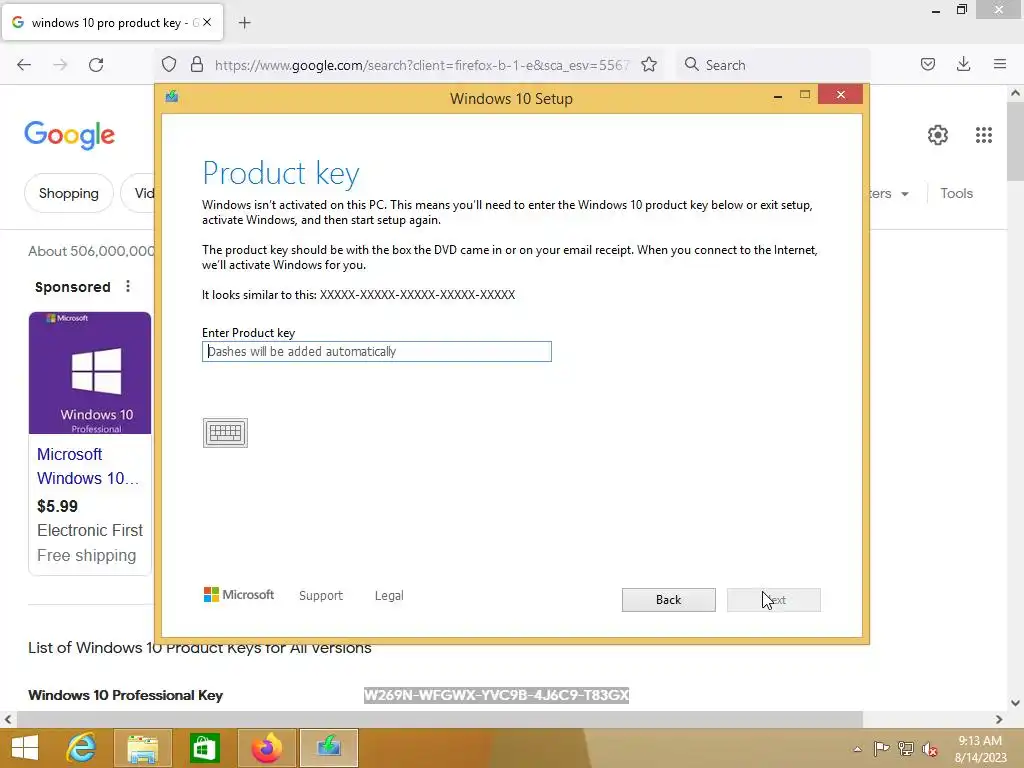Select the Shopping filter chip

pos(69,193)
